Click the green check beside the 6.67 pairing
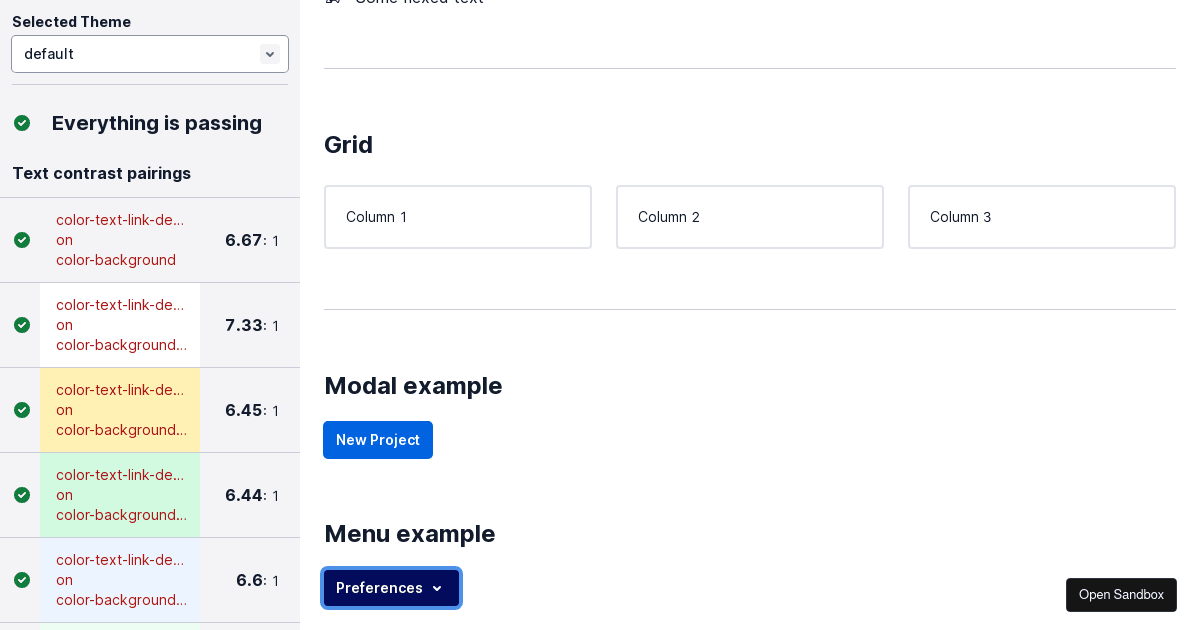Viewport: 1200px width, 630px height. coord(22,240)
